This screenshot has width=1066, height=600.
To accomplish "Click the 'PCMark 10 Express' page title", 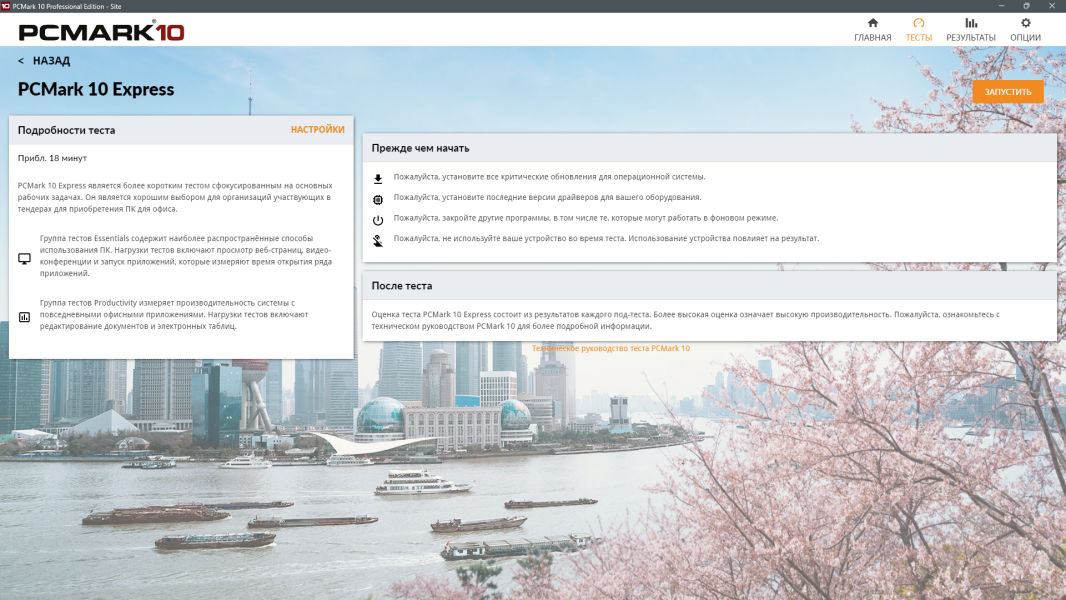I will tap(96, 90).
